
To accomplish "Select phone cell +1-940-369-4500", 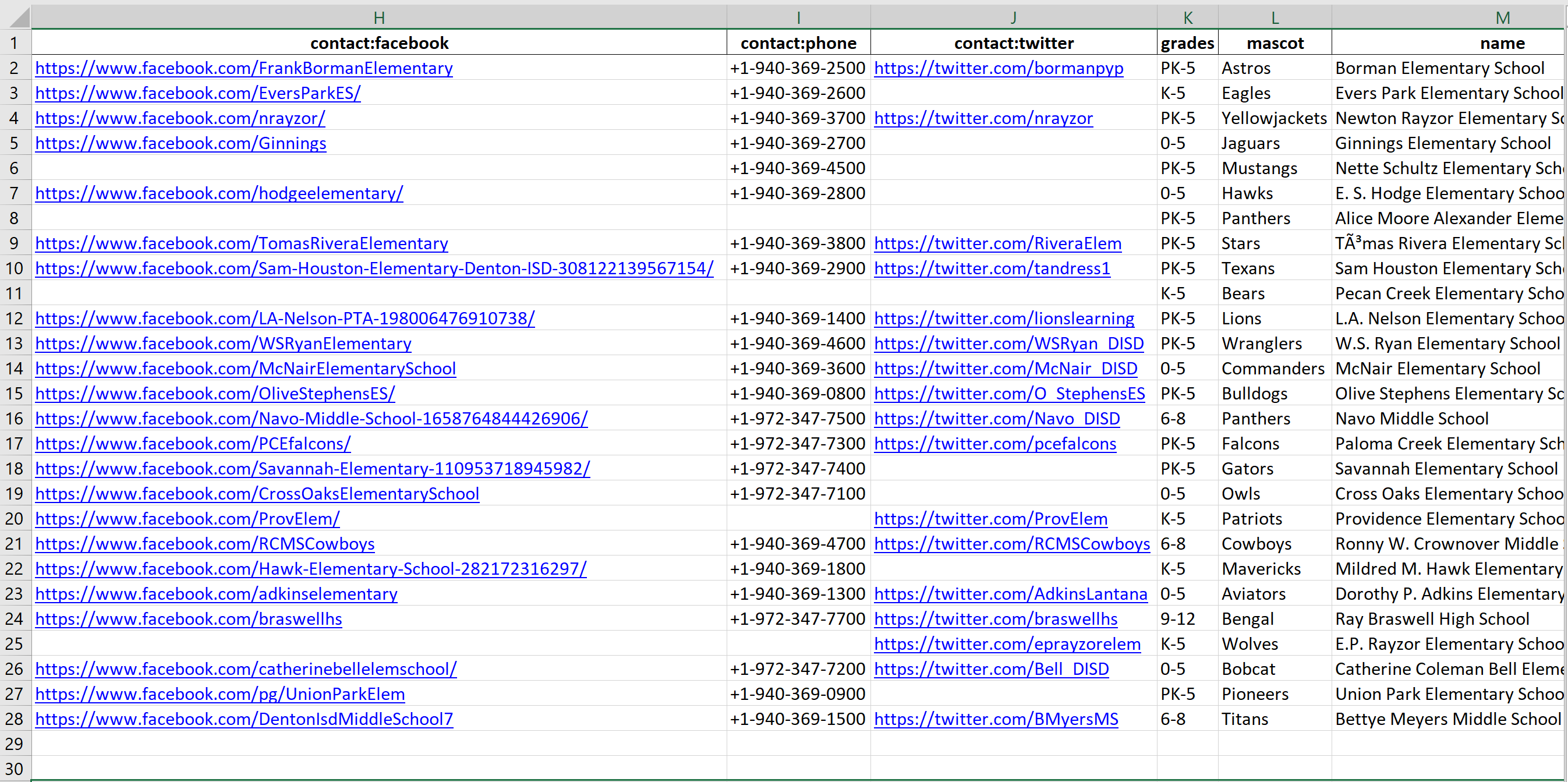I will 798,169.
